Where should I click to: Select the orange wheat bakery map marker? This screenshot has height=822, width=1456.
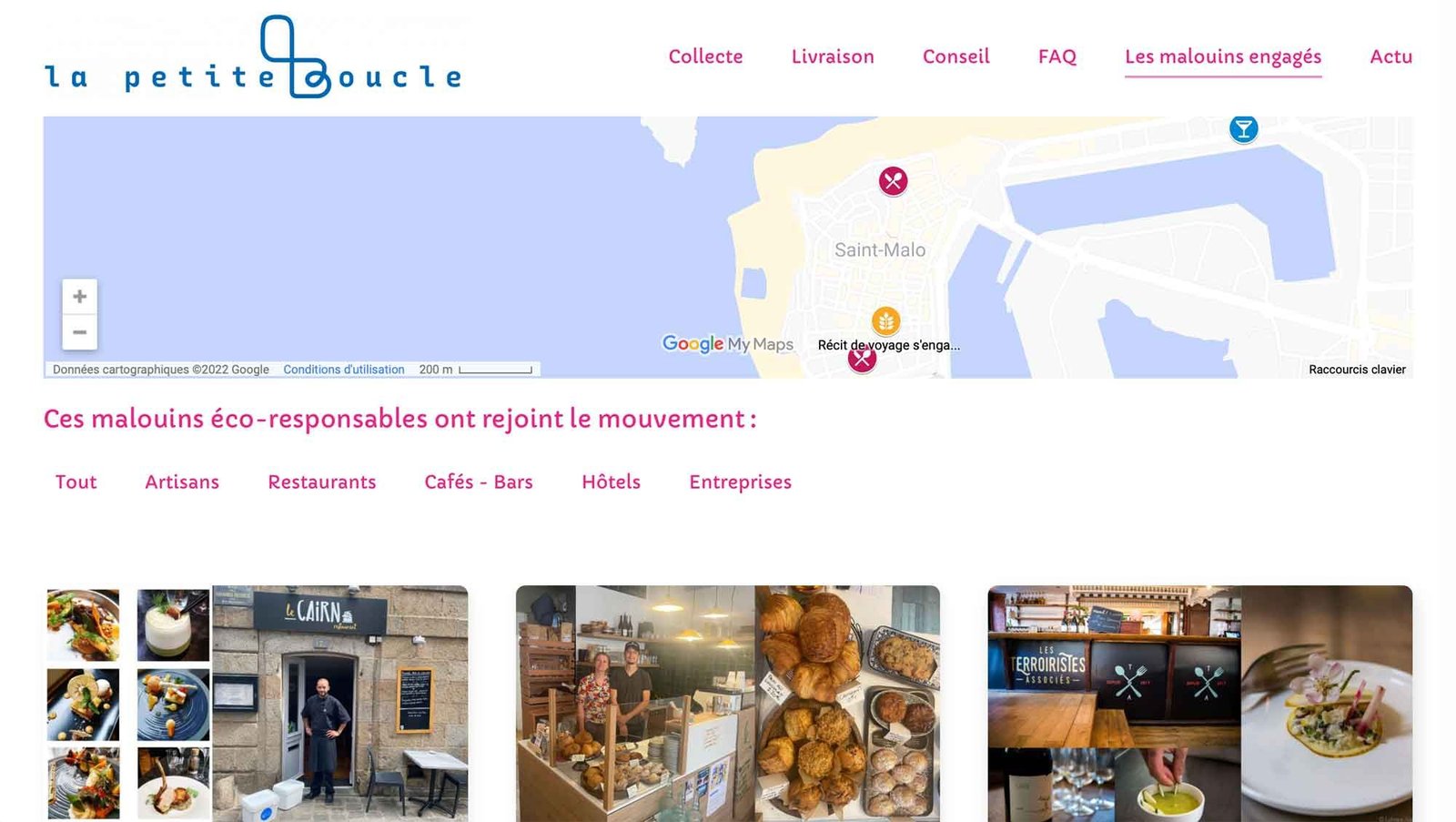point(885,320)
